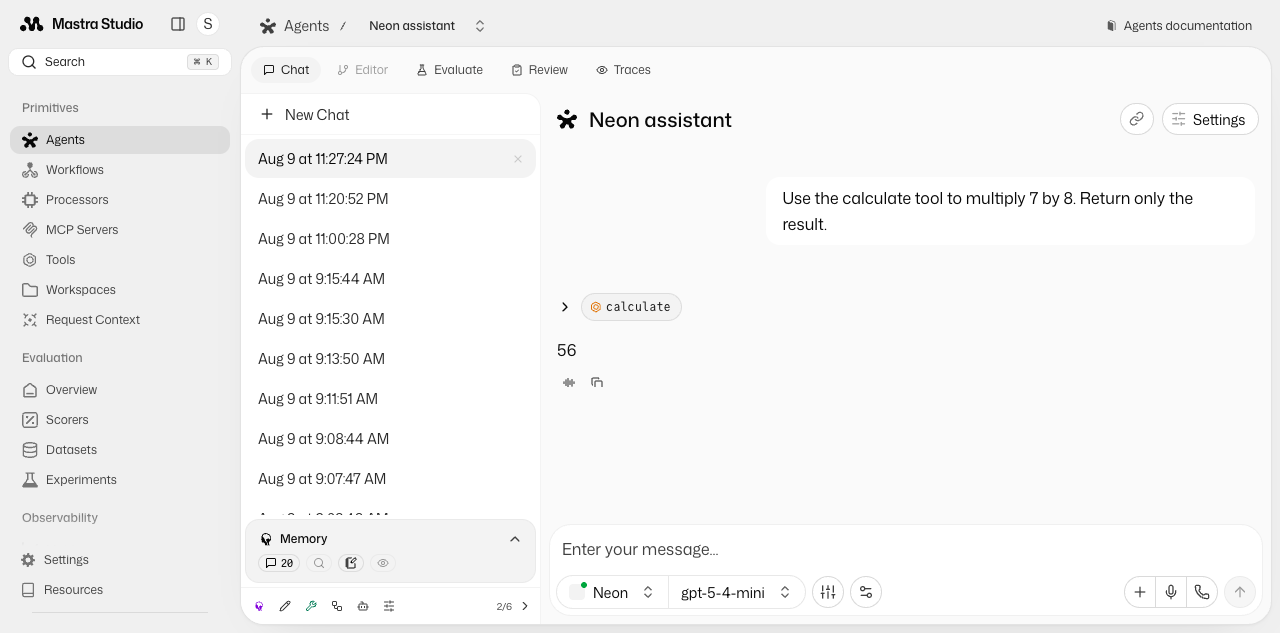Start a call with the phone icon
This screenshot has height=633, width=1280.
(x=1202, y=592)
